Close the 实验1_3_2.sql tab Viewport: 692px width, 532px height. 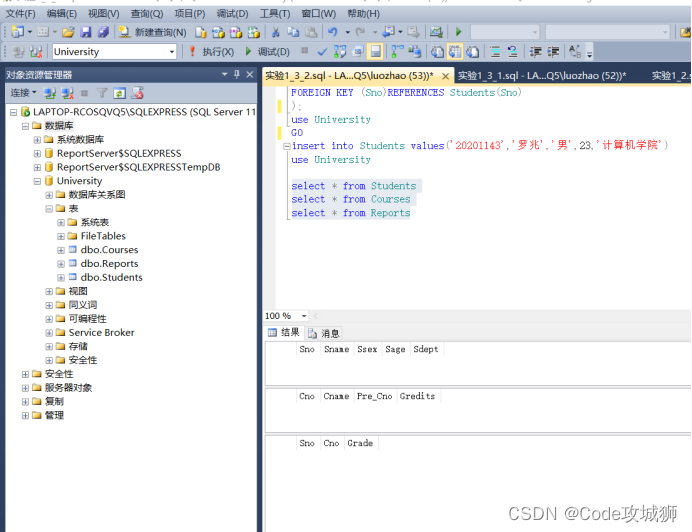446,76
